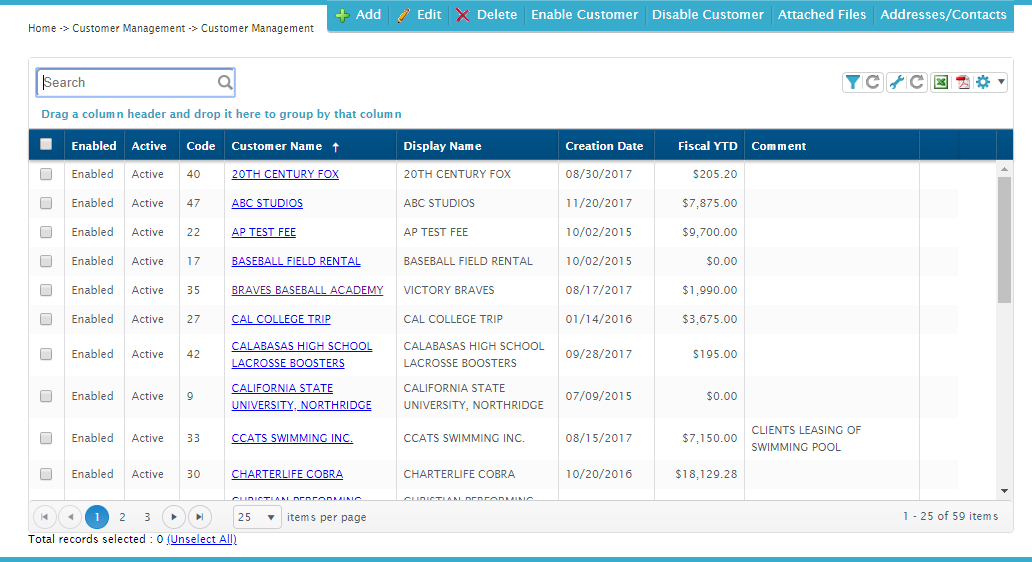Screen dimensions: 1032x562
Task: Open the ABC STUDIOS customer link
Action: 267,203
